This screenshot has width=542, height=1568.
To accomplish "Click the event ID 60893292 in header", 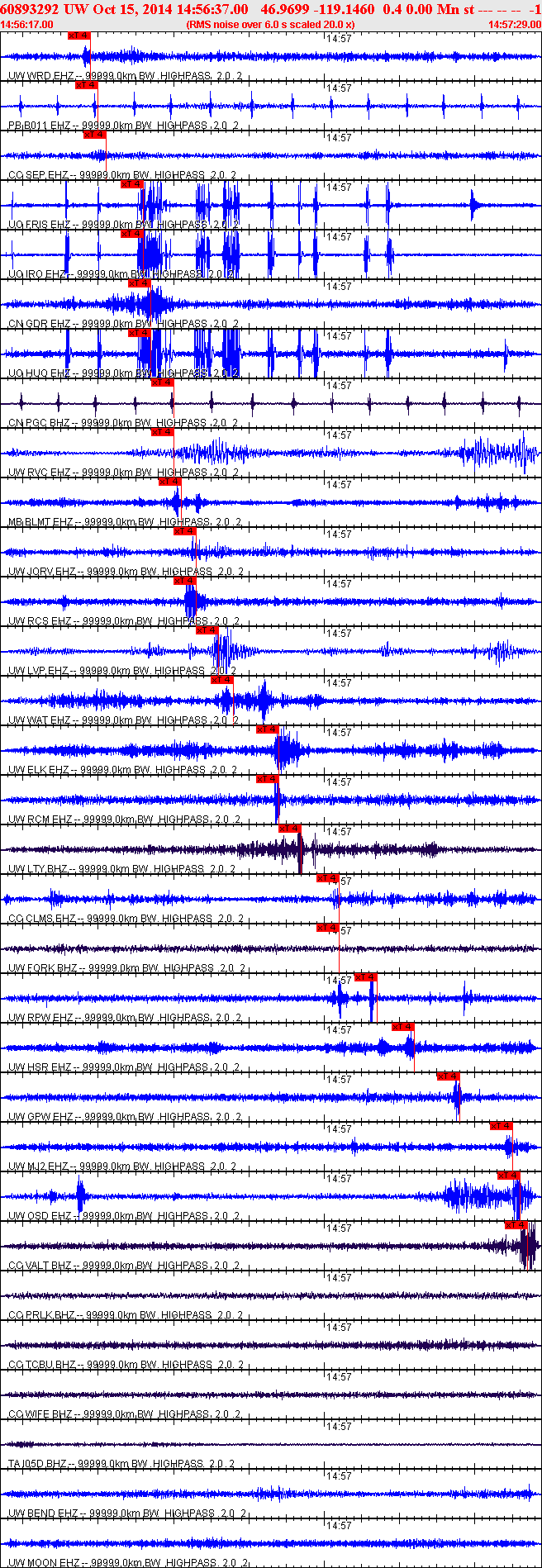I will 29,9.
